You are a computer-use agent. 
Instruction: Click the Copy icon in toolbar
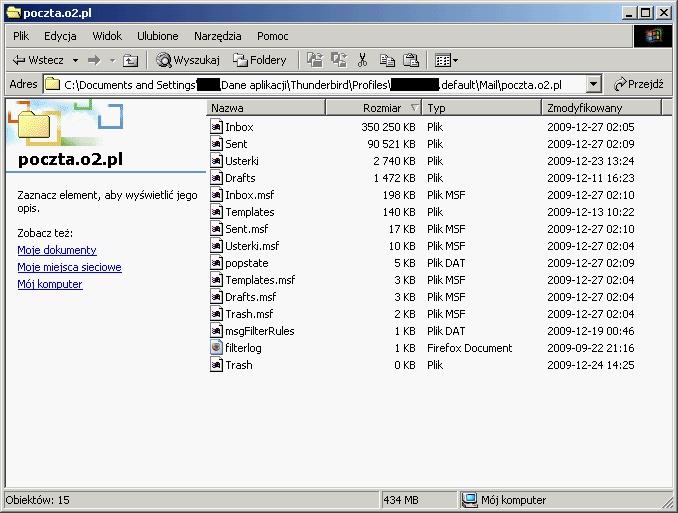(387, 60)
